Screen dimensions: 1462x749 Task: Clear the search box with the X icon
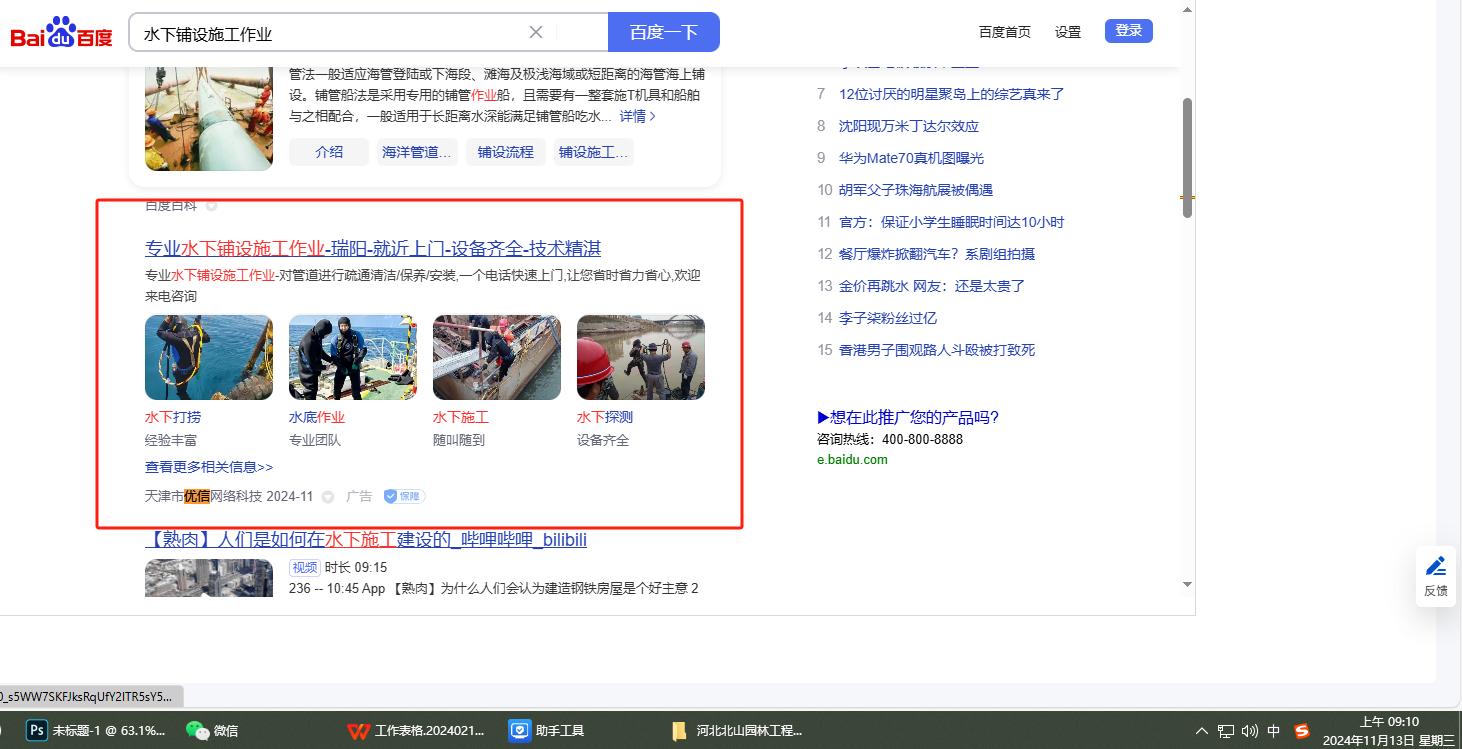536,32
